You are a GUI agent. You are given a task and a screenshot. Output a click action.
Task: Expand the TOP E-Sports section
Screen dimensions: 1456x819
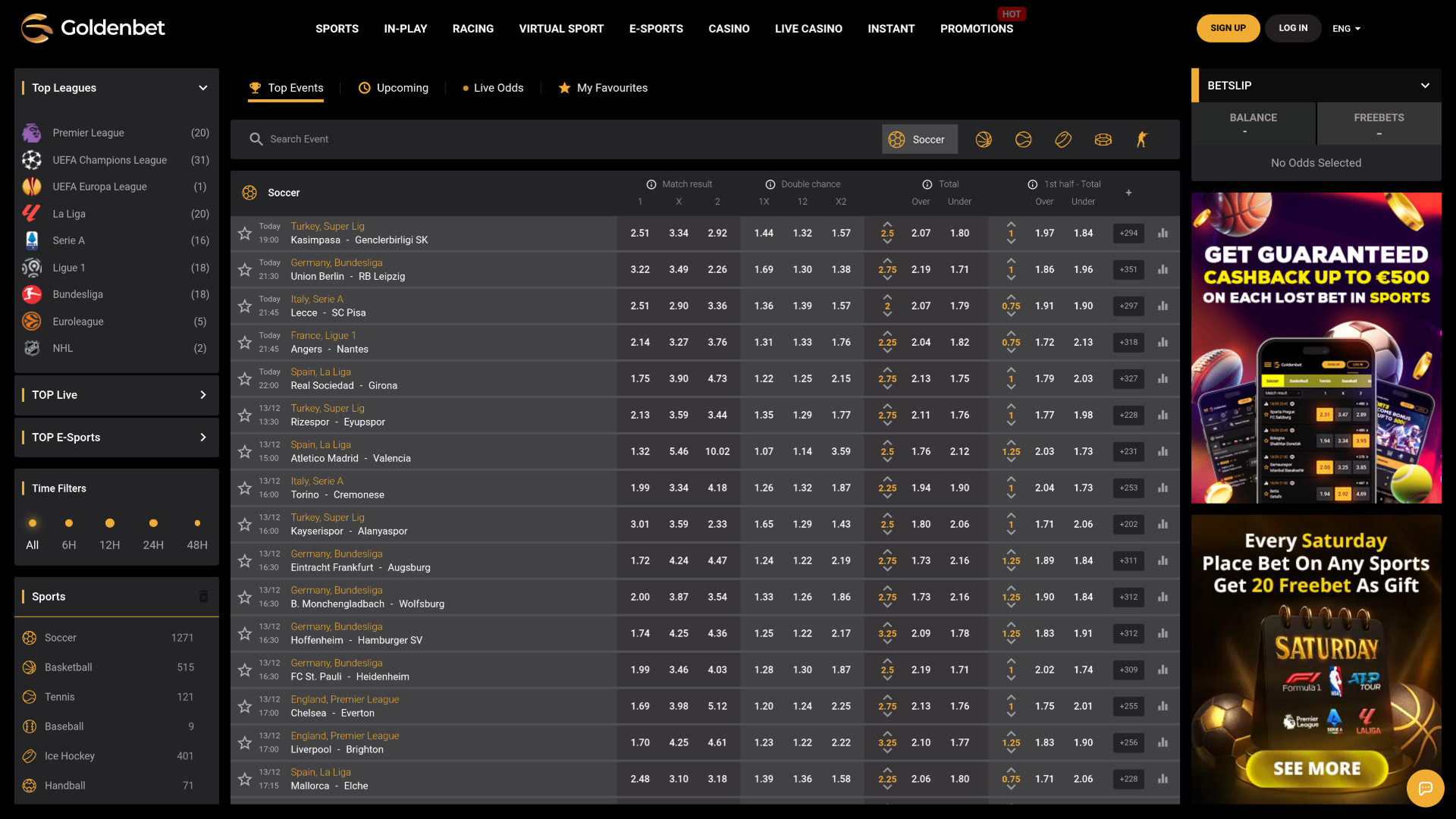[202, 437]
